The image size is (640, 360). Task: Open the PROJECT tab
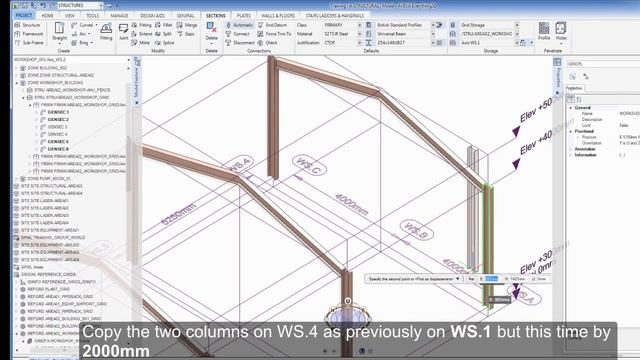(x=24, y=15)
